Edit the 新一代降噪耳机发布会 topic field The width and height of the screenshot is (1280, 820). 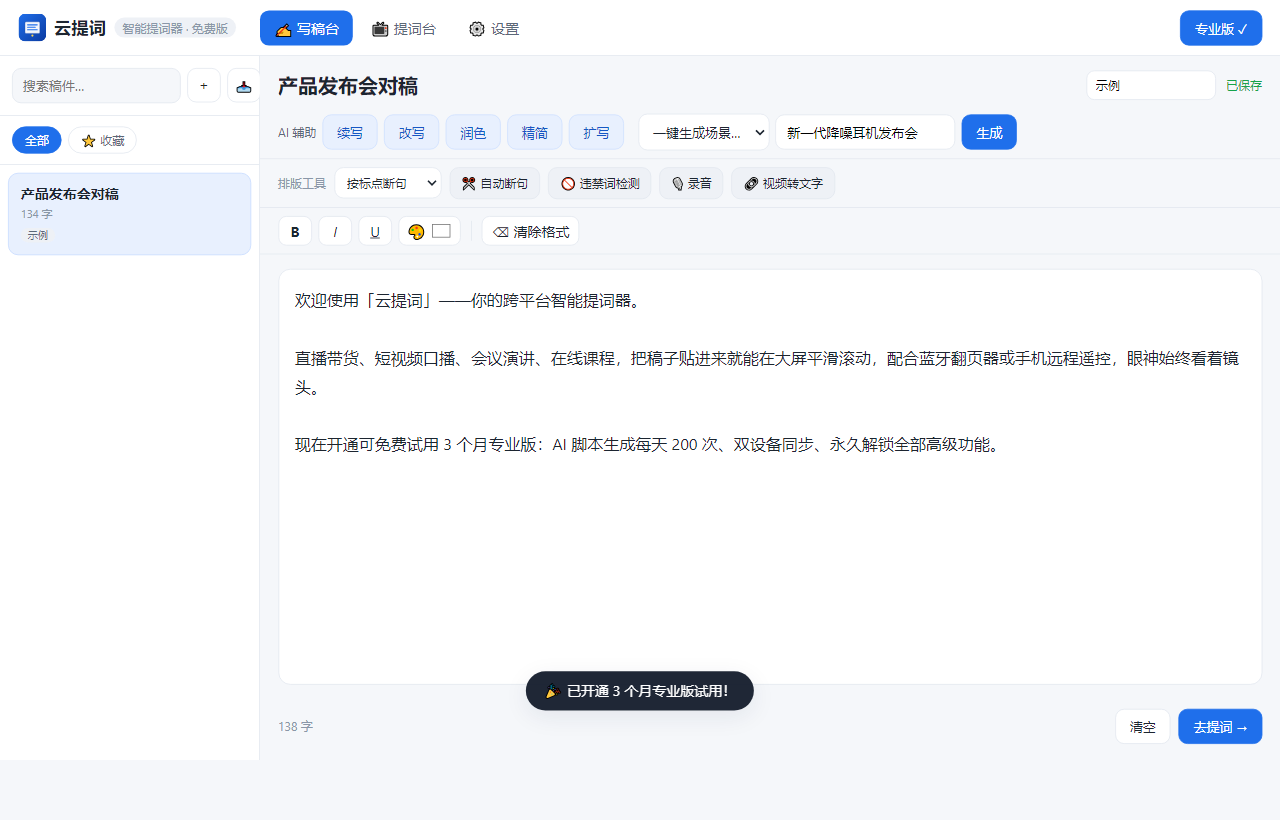[865, 132]
